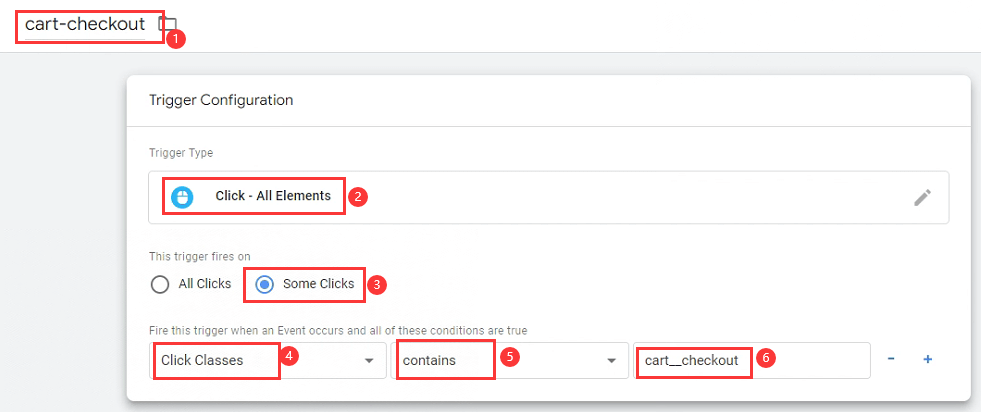Click the arrow on the contains dropdown
The width and height of the screenshot is (981, 412).
611,361
